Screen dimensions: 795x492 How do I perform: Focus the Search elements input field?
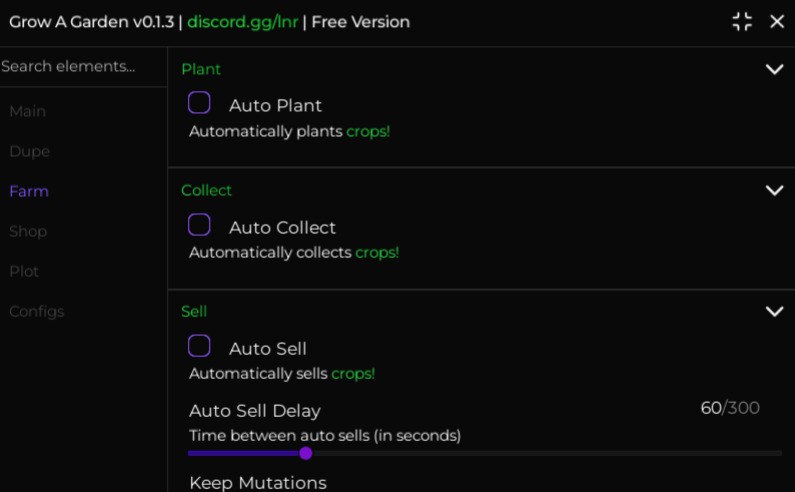tap(70, 67)
